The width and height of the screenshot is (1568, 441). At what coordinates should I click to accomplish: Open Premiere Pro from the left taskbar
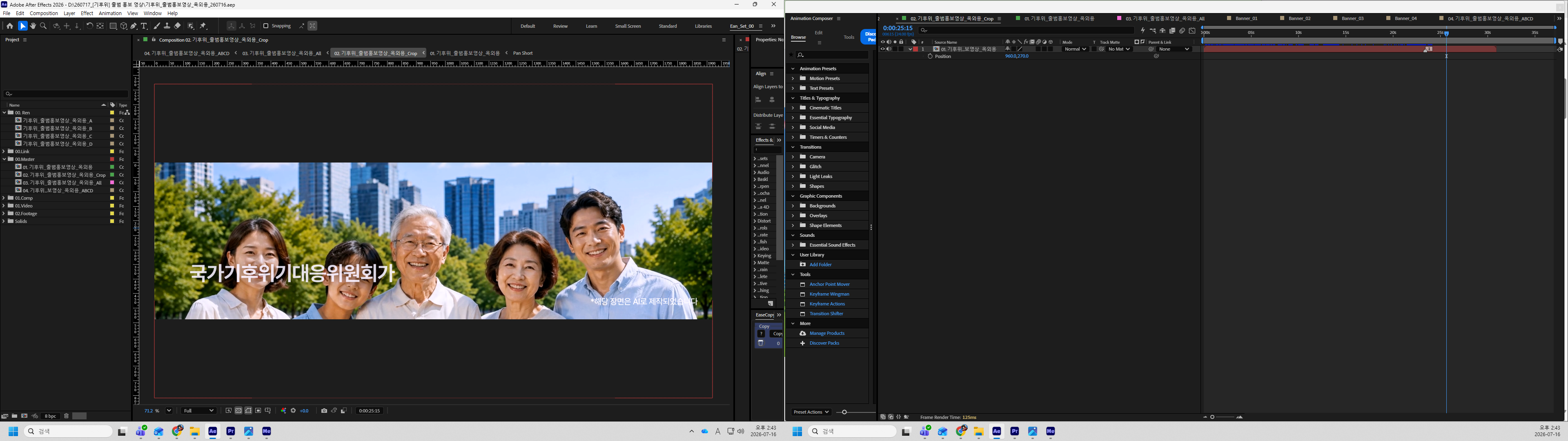point(231,431)
